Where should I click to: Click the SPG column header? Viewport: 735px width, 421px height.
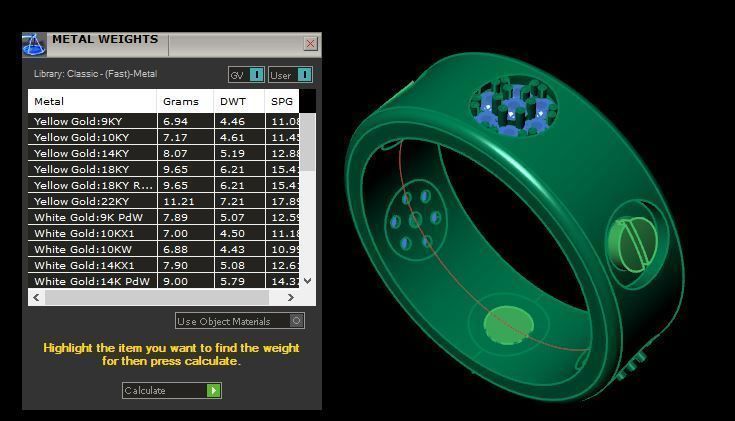pos(282,101)
